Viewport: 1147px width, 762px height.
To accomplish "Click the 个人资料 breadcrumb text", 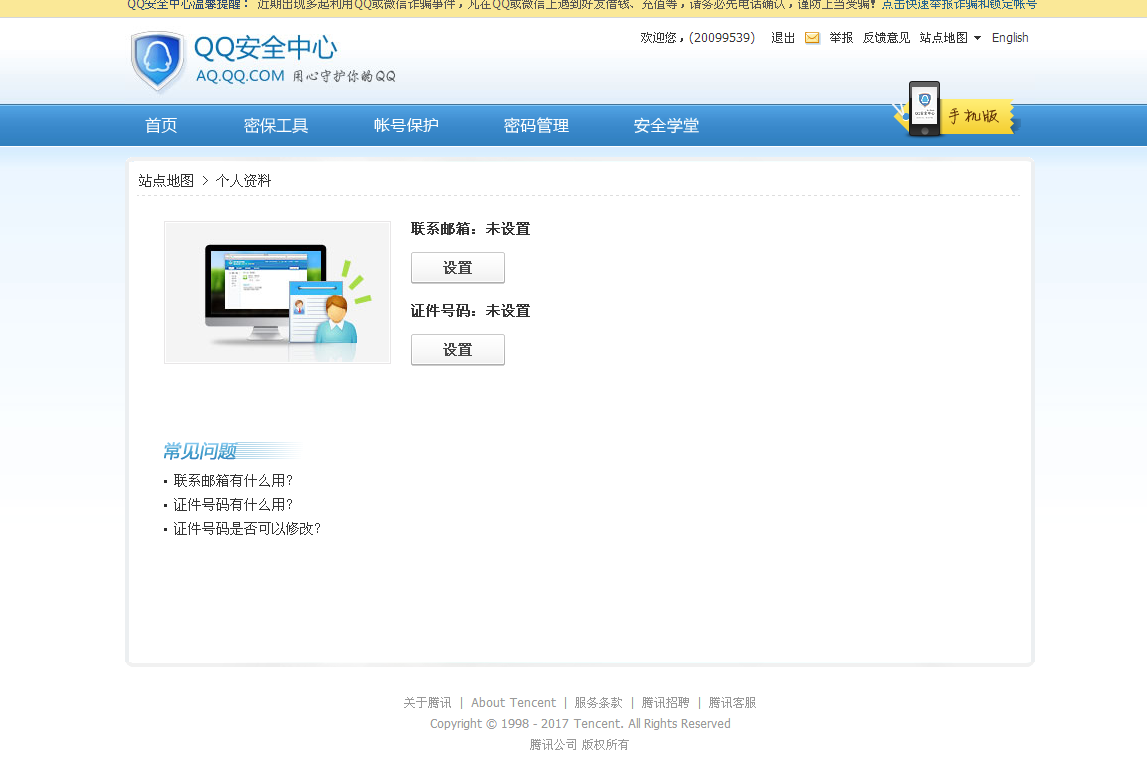I will tap(244, 181).
